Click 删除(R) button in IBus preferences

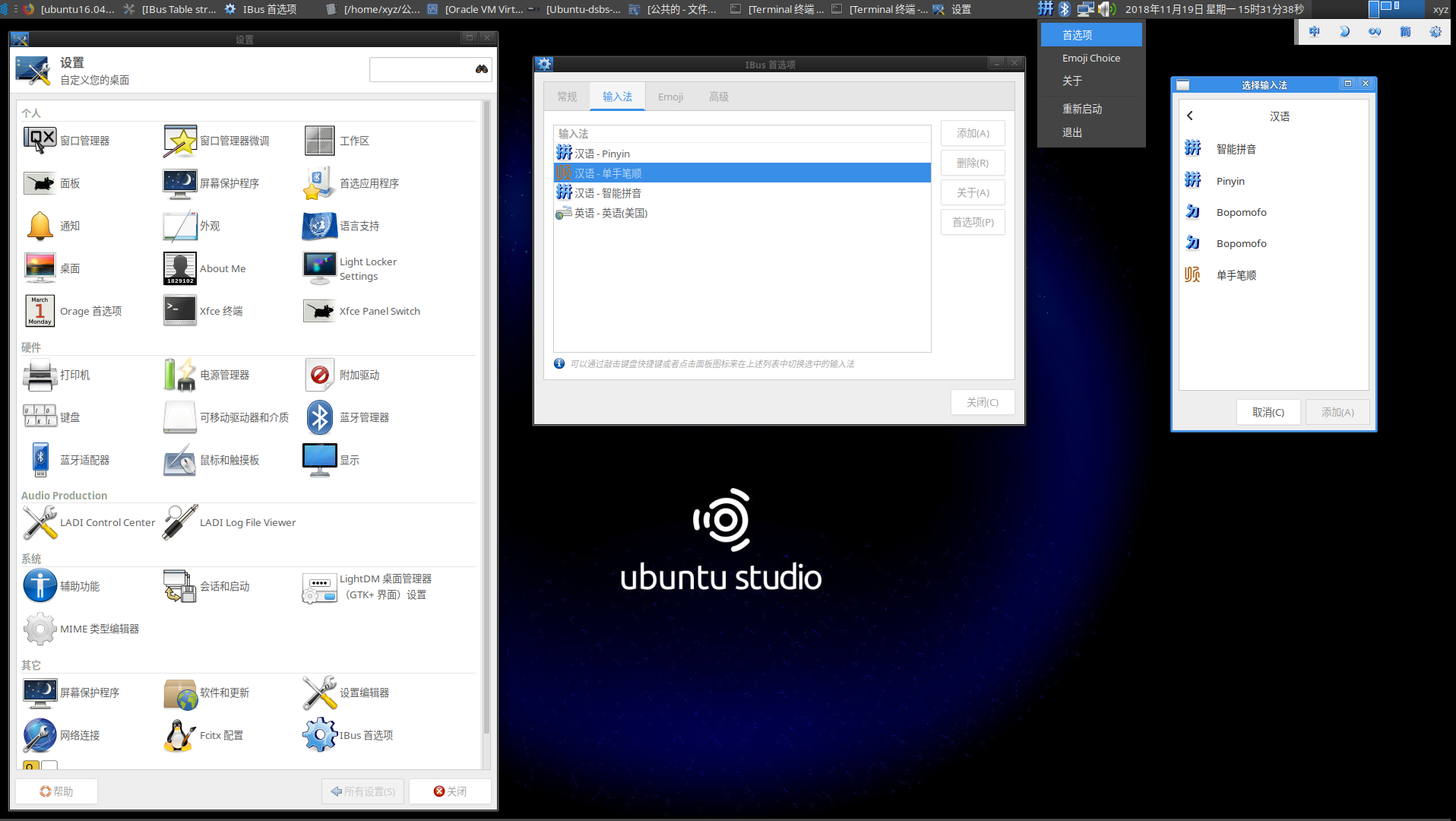[973, 163]
